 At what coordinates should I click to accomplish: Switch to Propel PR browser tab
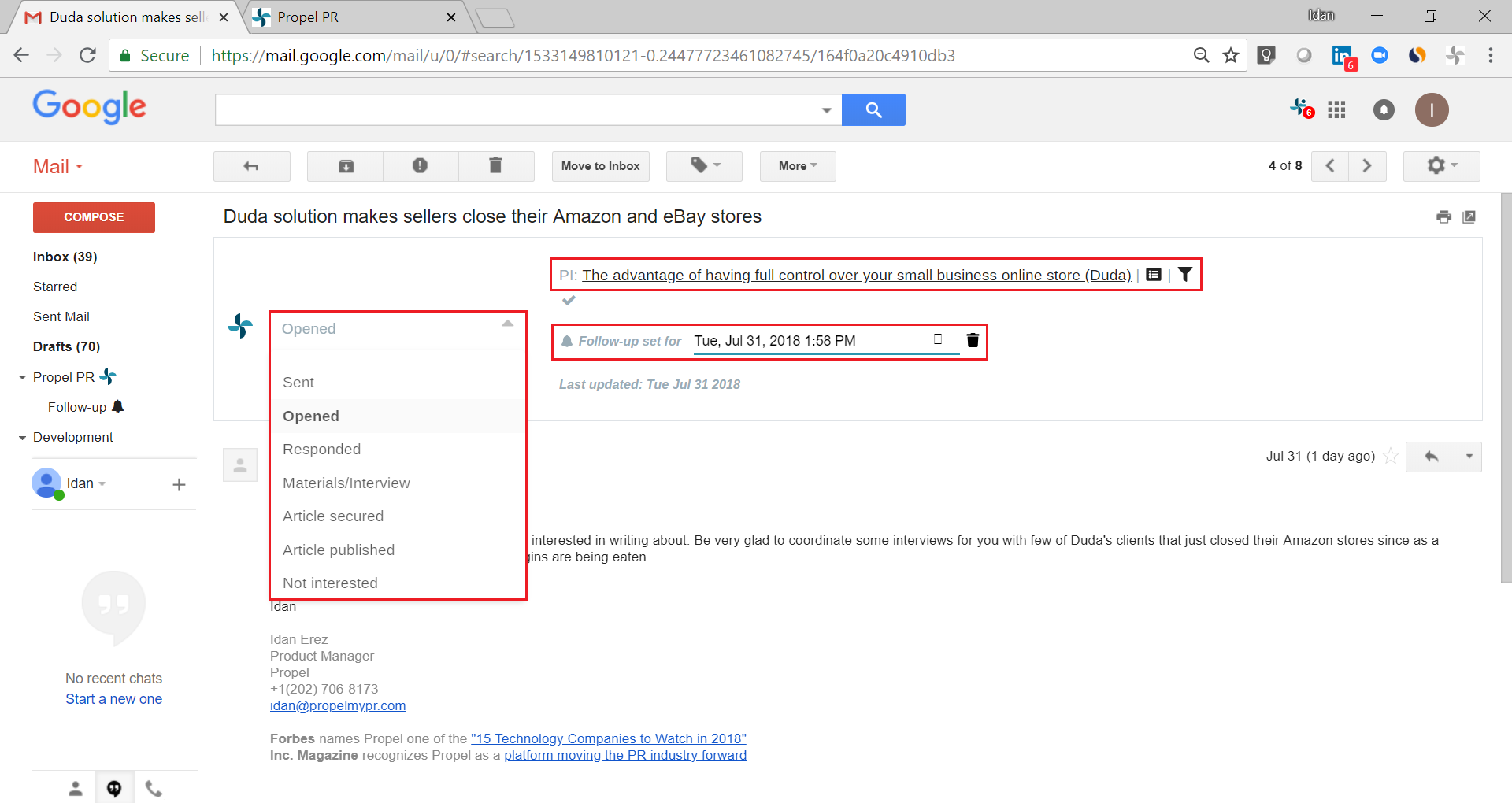tap(354, 17)
